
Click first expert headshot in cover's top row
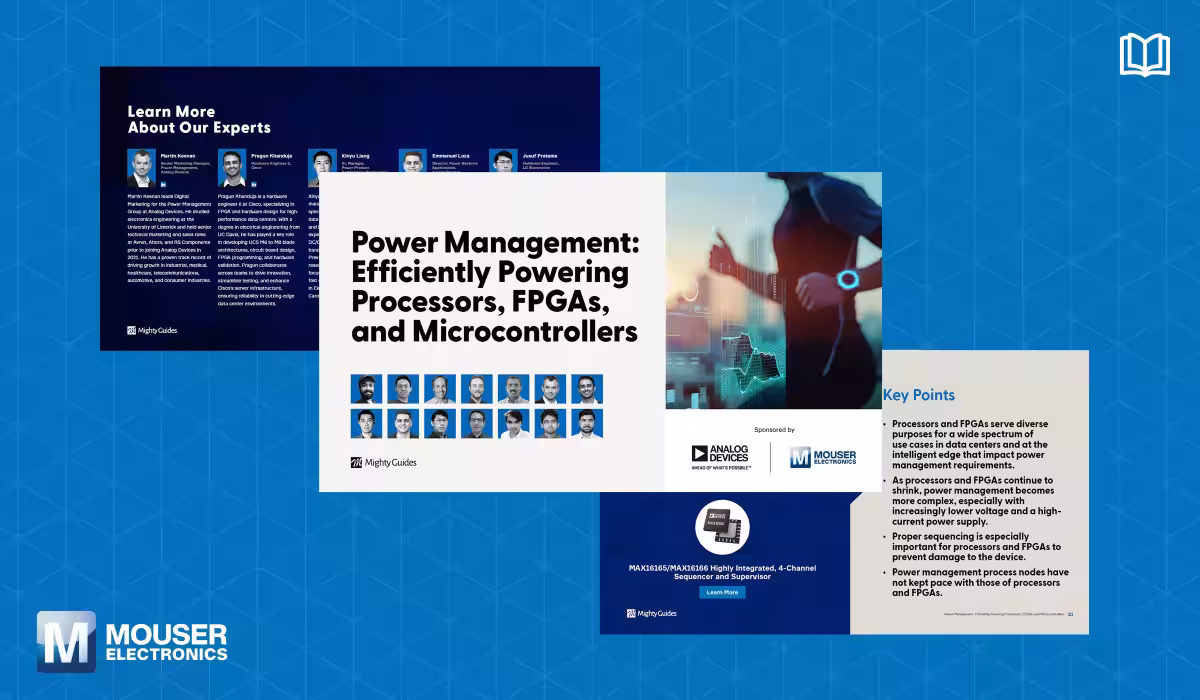(365, 389)
